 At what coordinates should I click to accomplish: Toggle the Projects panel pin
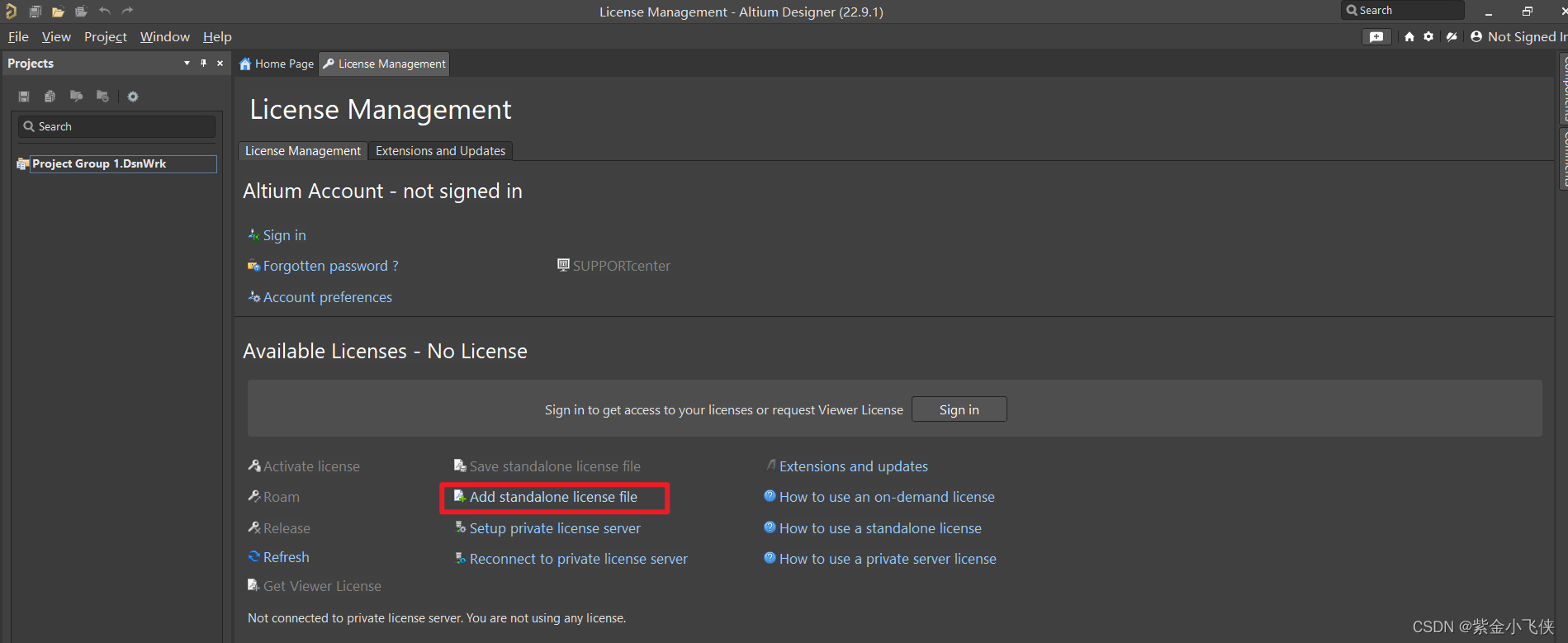(203, 64)
